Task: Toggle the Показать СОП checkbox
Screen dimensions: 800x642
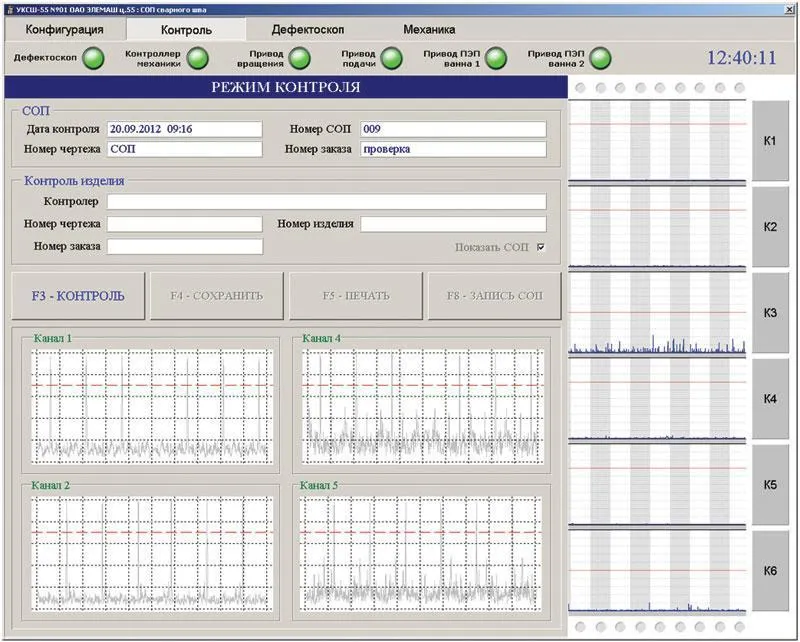Action: (541, 247)
